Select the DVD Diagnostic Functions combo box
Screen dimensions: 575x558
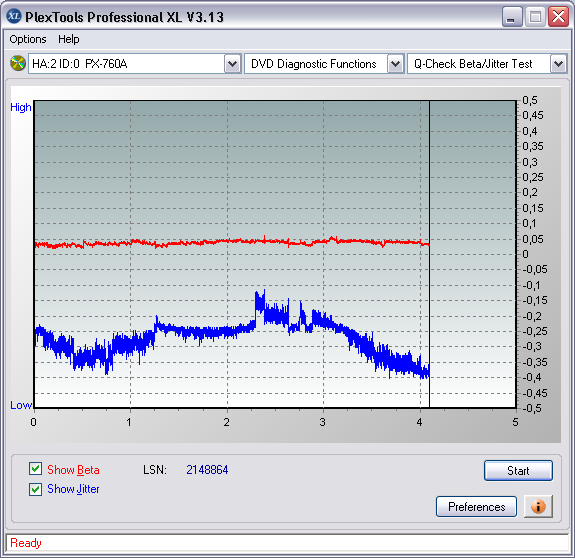coord(324,64)
